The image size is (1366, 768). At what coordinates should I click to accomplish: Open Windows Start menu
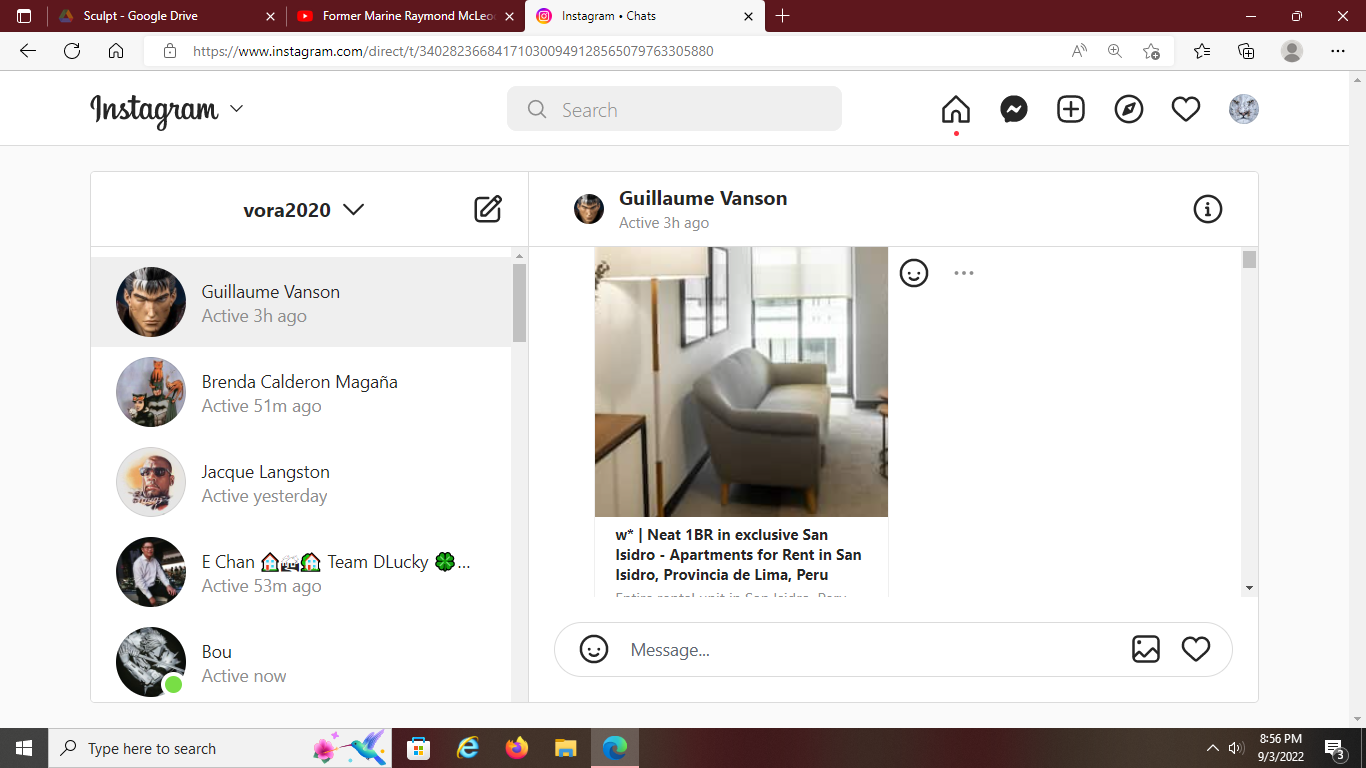pyautogui.click(x=24, y=748)
